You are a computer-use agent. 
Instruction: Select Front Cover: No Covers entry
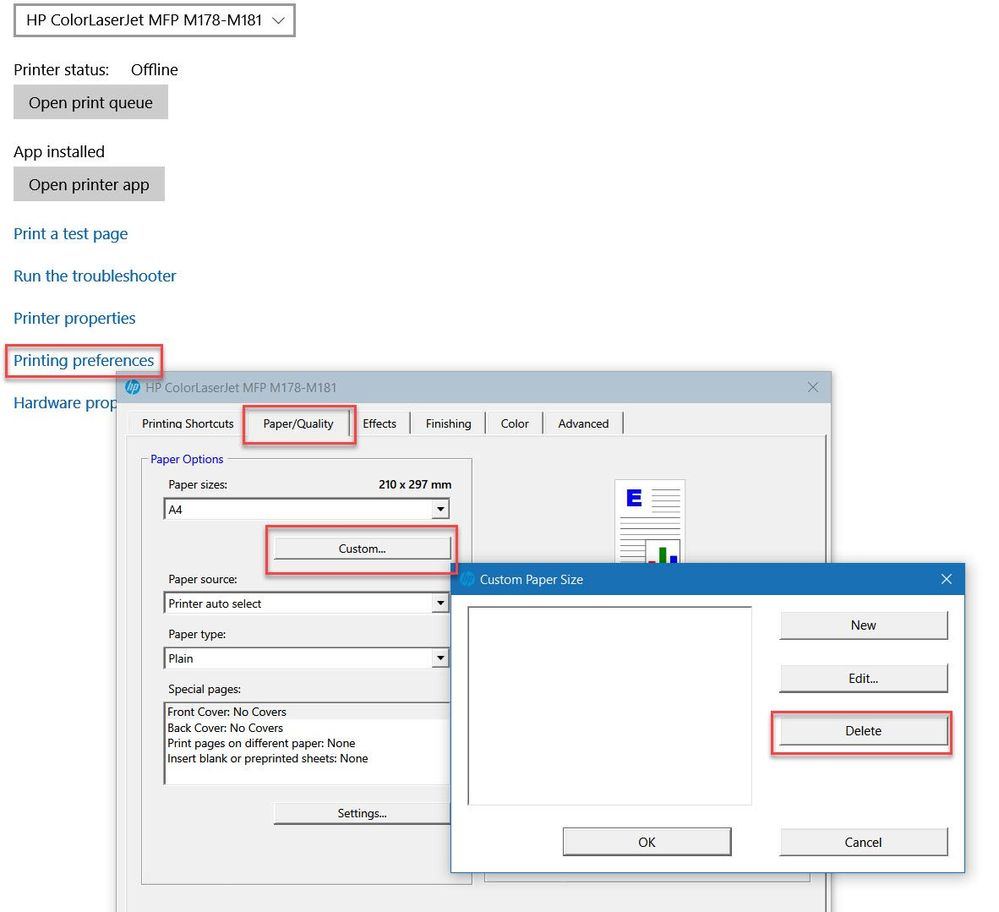(307, 712)
